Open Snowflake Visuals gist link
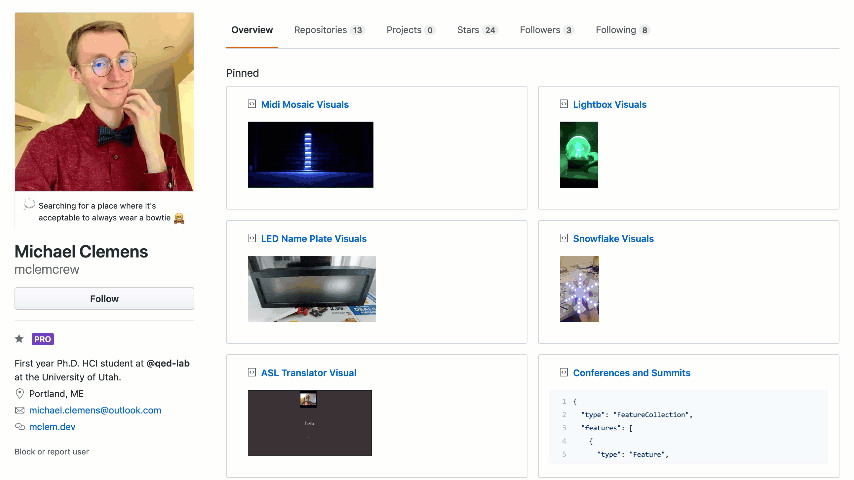 pos(613,239)
